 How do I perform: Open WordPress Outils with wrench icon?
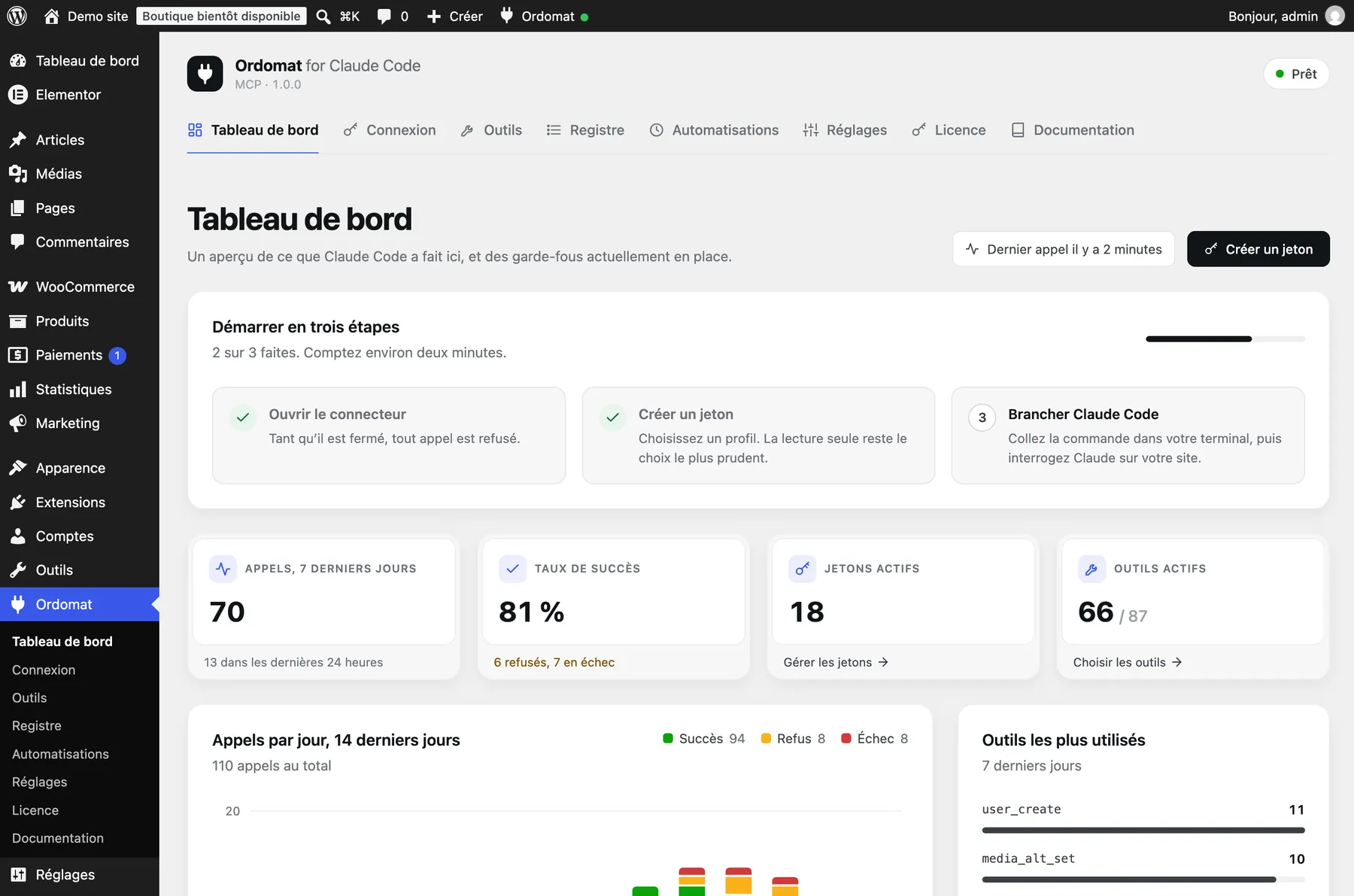tap(80, 570)
